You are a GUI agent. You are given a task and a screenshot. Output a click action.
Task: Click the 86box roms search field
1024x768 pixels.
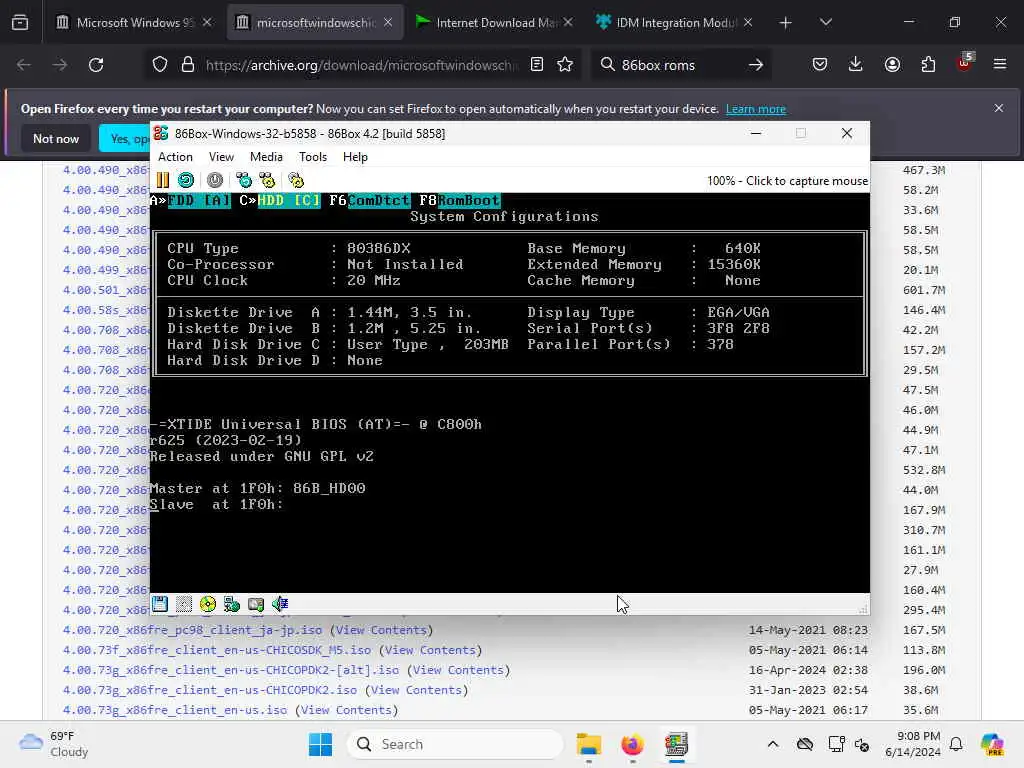coord(679,65)
